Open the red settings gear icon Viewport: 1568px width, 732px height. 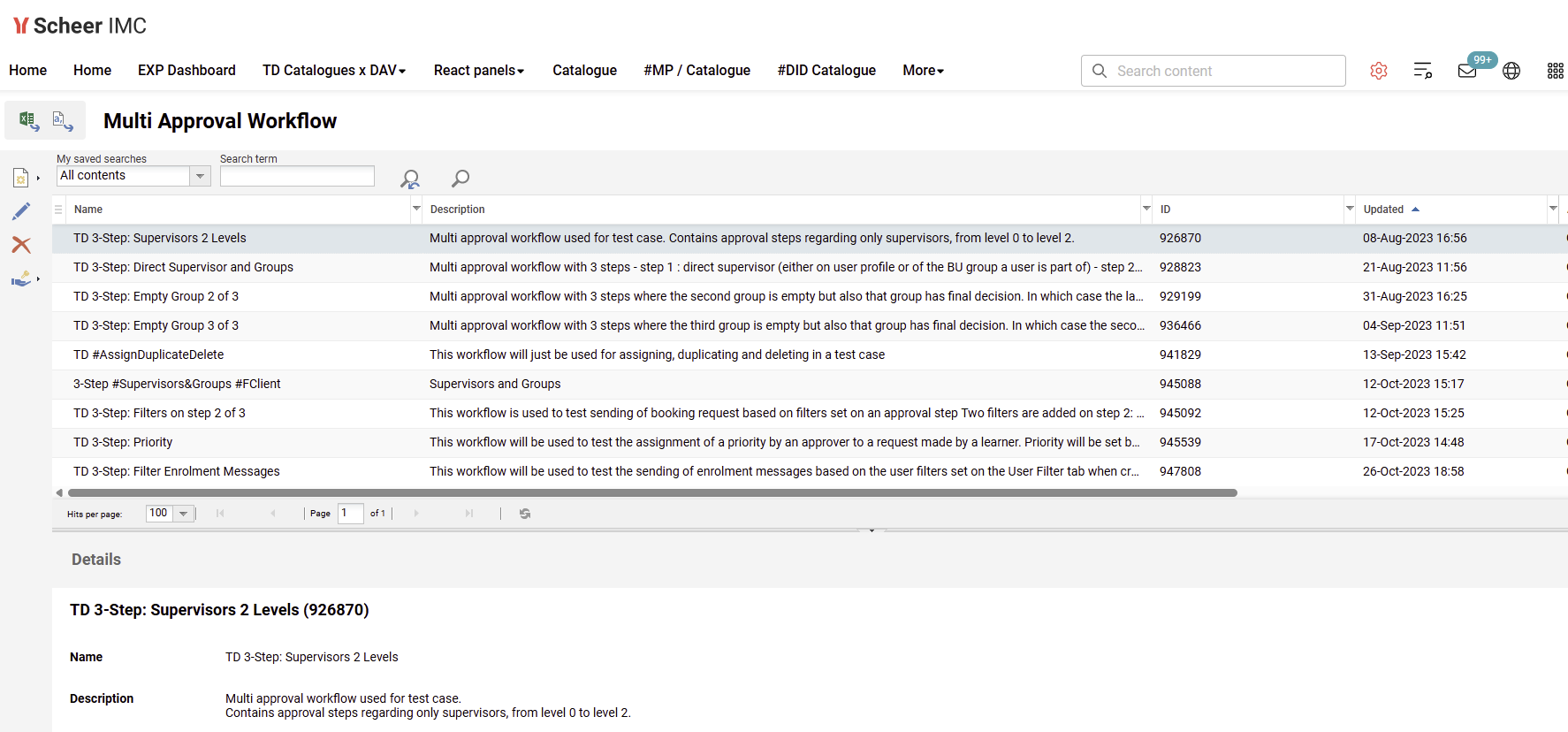1378,71
